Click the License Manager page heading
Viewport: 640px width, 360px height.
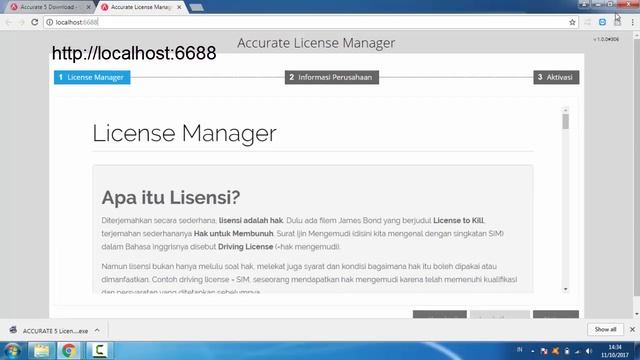pos(184,133)
